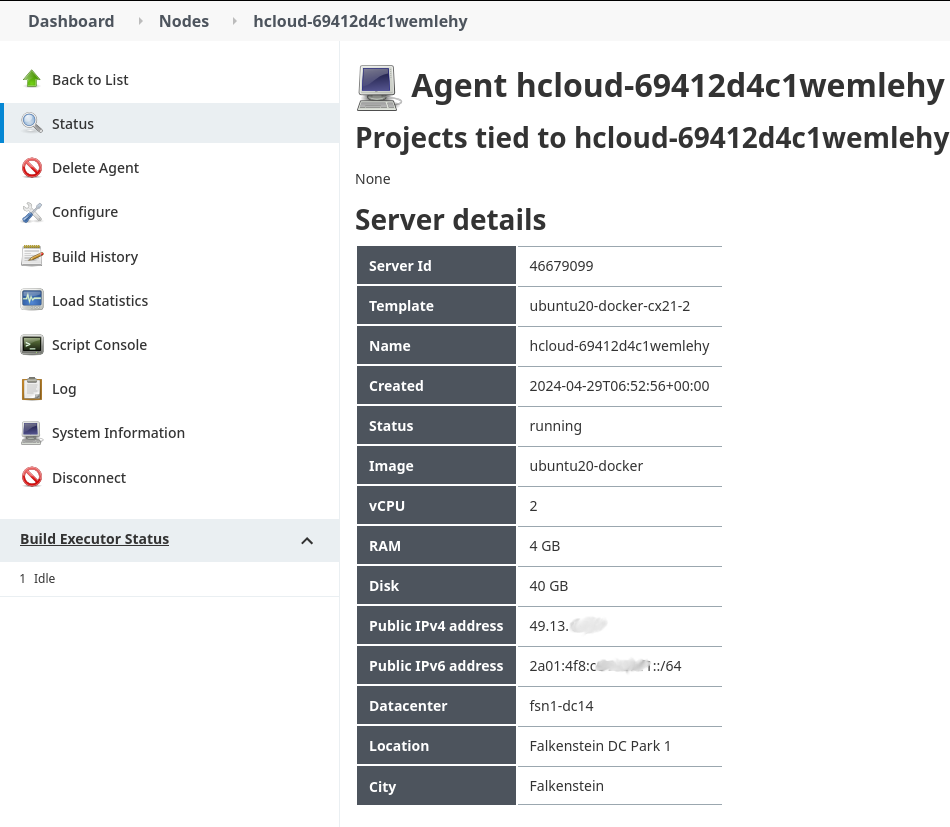The width and height of the screenshot is (950, 827).
Task: Click the vCPU value 2
Action: point(533,506)
